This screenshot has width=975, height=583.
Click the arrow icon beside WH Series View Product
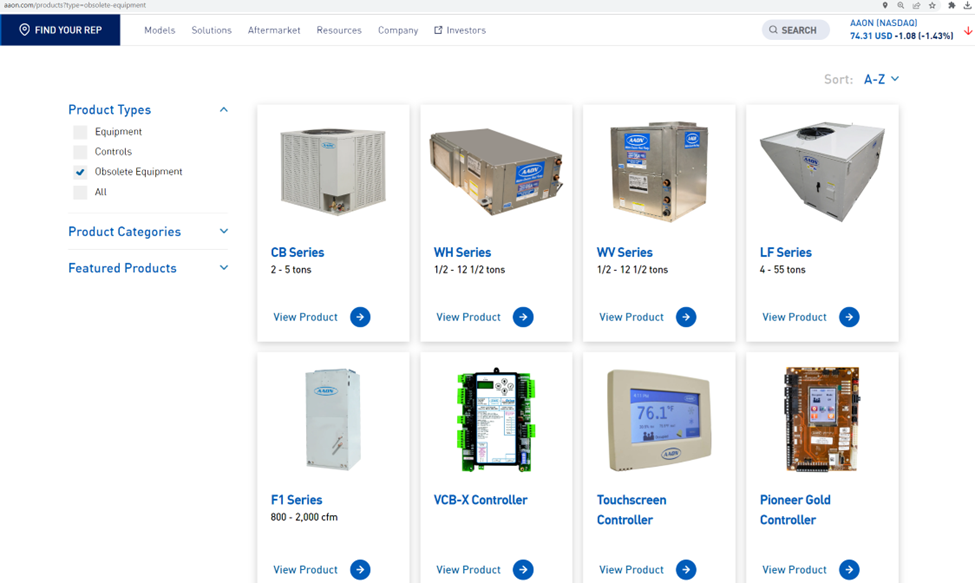[x=522, y=317]
